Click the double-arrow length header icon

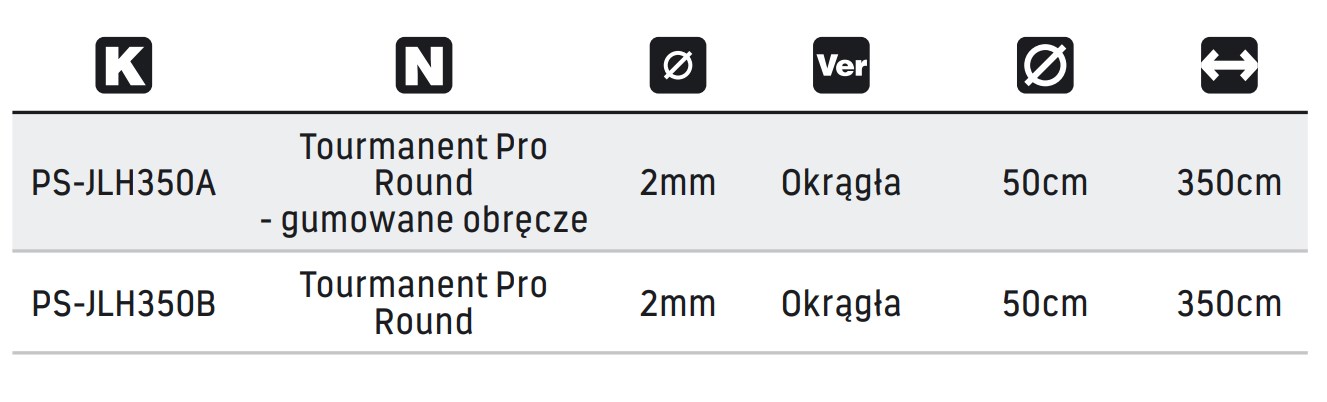click(x=1229, y=66)
